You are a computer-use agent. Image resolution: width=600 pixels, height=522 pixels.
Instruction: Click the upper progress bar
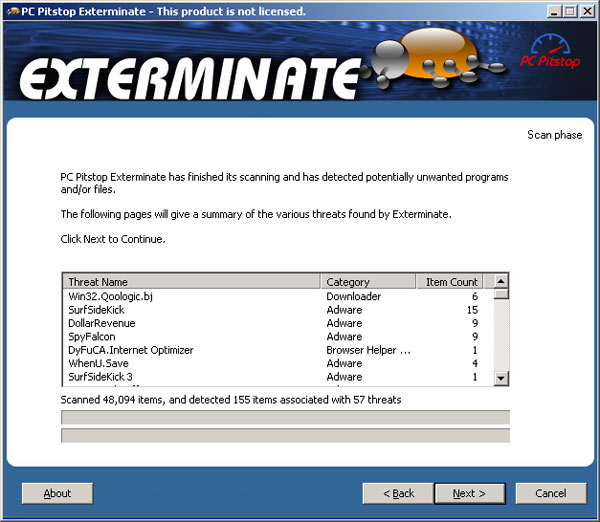285,417
